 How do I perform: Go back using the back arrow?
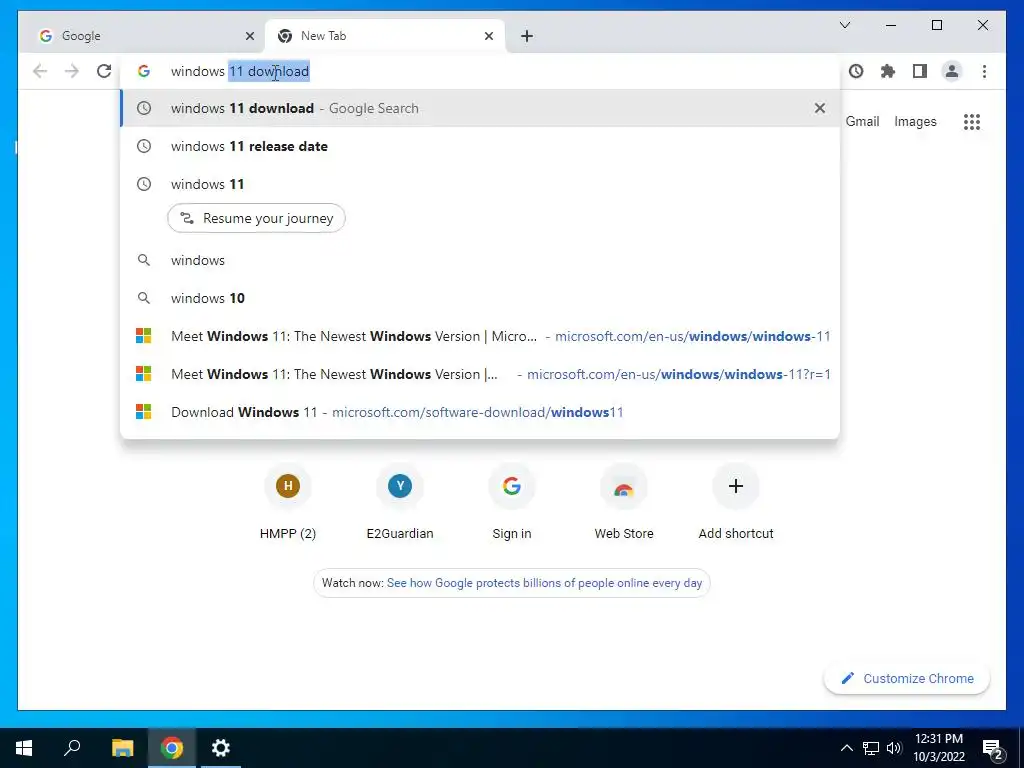[40, 71]
